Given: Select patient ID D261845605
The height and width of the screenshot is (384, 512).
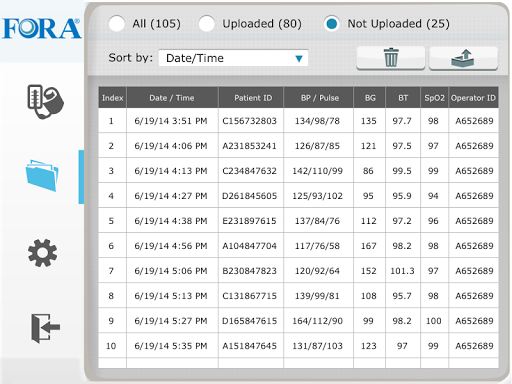Looking at the screenshot, I should pyautogui.click(x=250, y=196).
